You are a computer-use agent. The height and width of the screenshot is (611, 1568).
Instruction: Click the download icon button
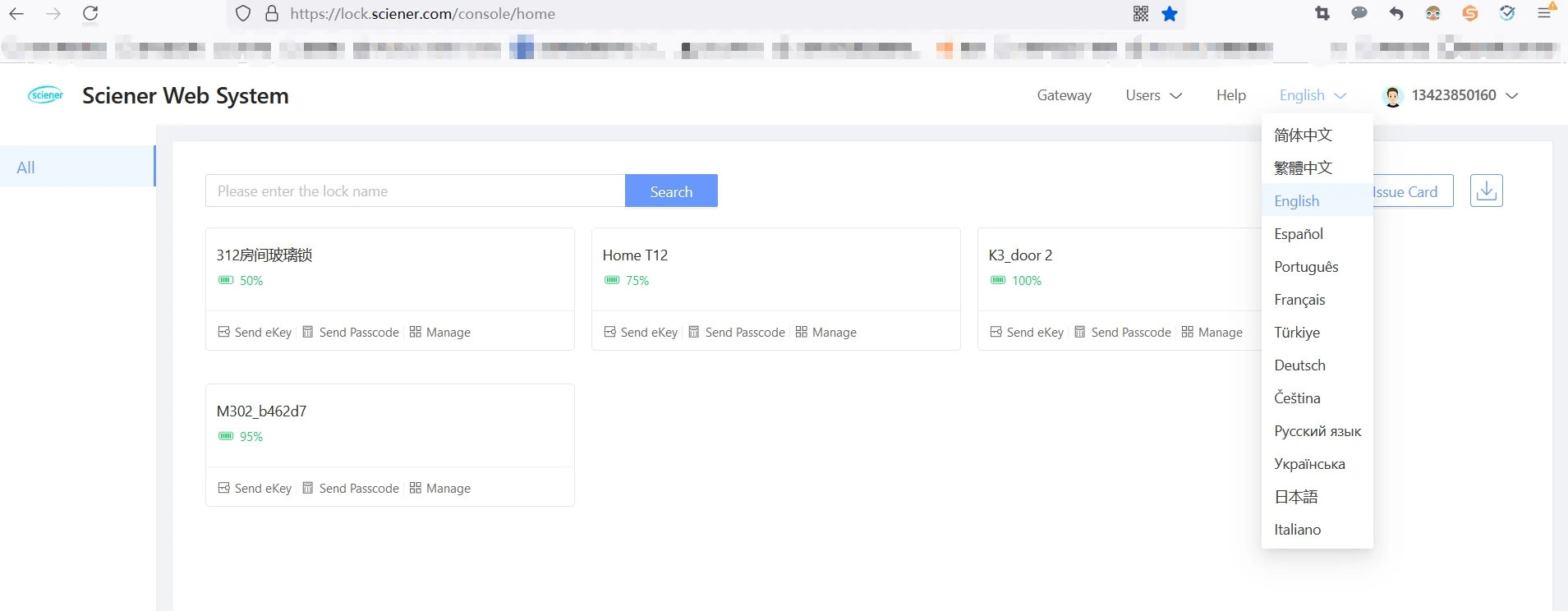click(x=1486, y=191)
